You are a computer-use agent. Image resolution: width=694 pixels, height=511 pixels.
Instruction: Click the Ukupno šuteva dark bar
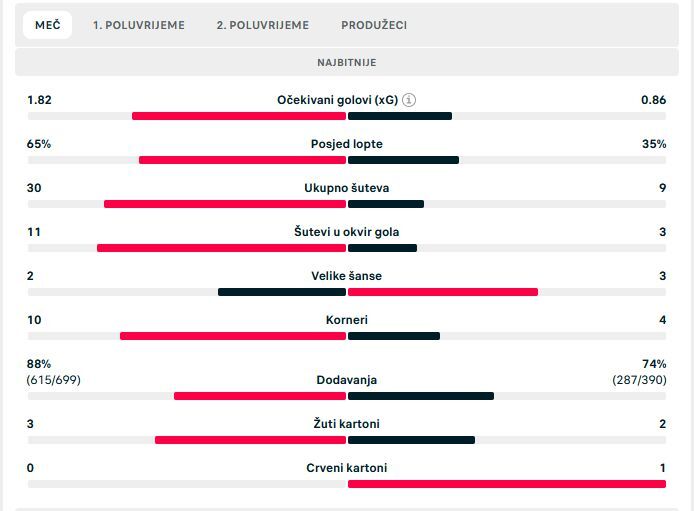point(385,204)
